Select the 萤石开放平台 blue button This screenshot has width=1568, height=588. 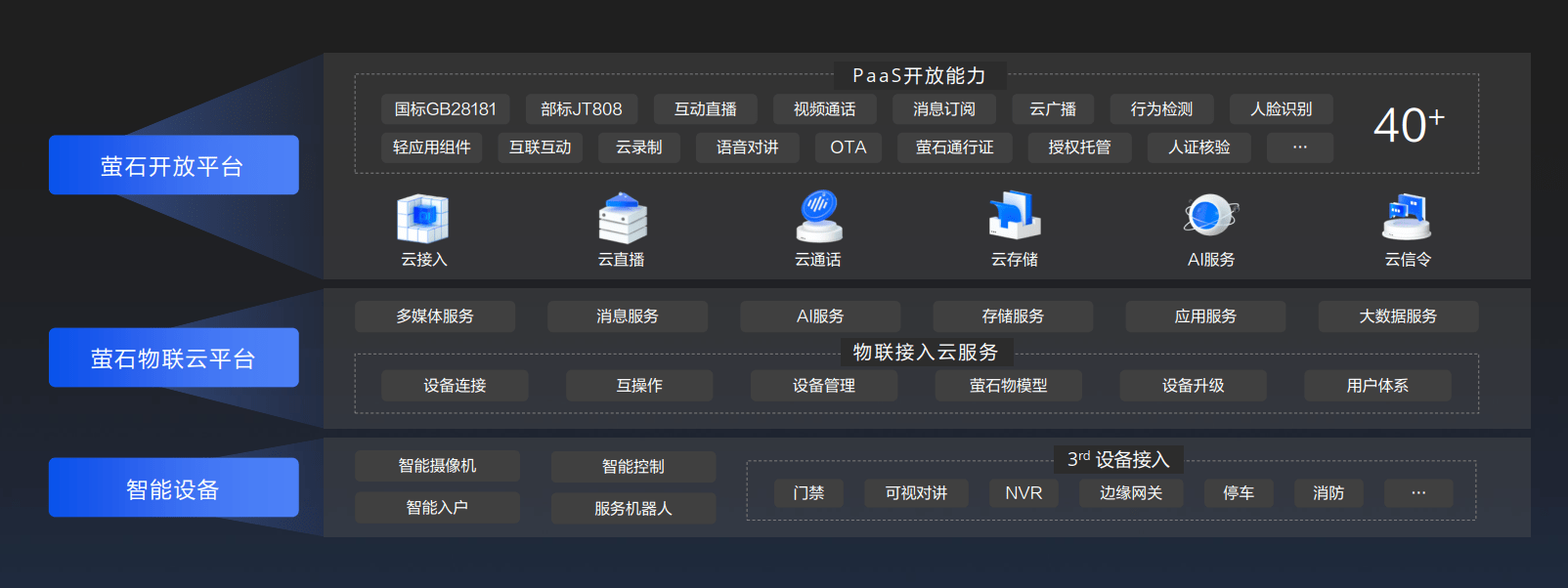(174, 165)
